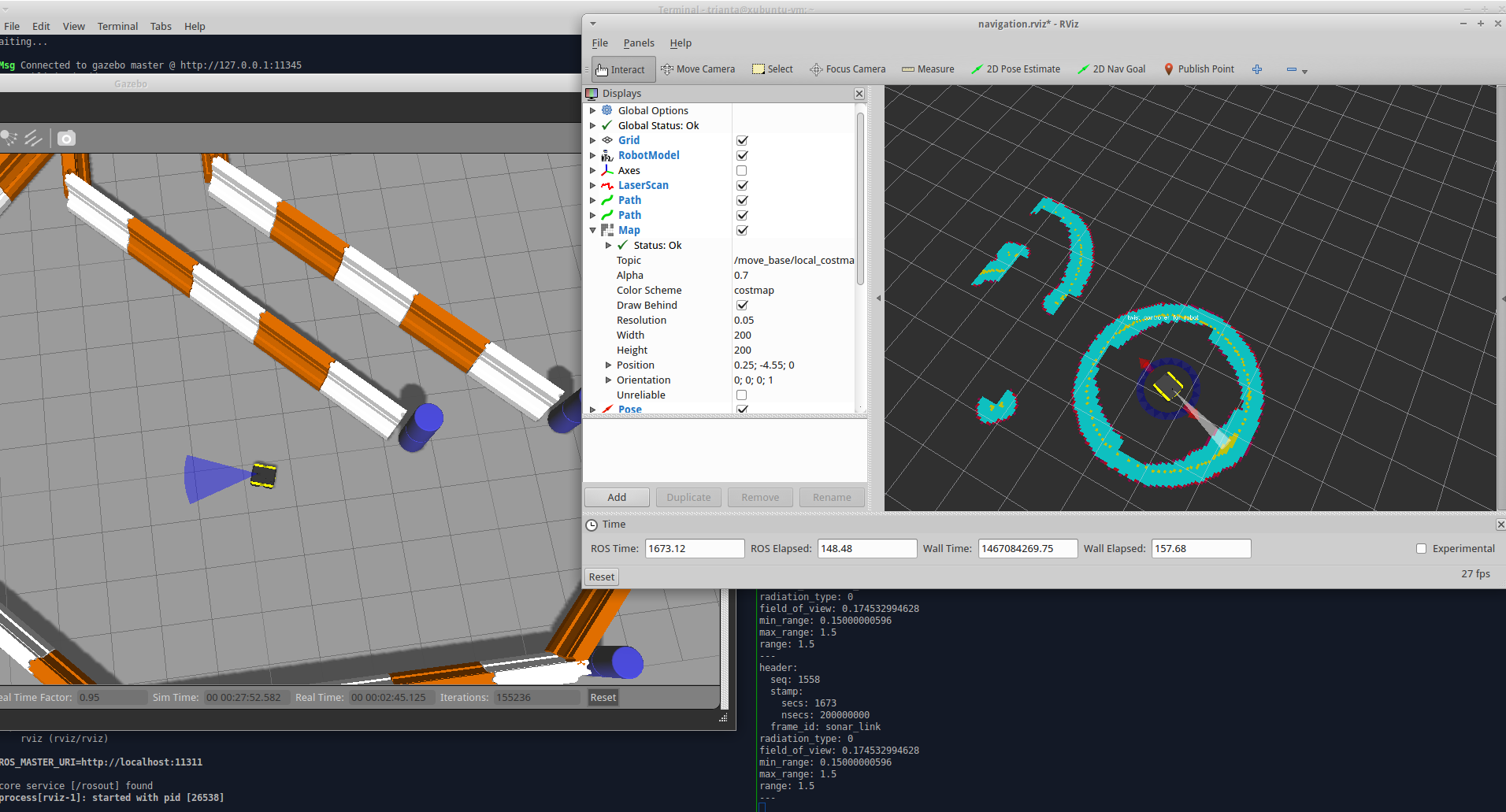This screenshot has height=812, width=1506.
Task: Click the Time panel clock icon
Action: click(x=592, y=525)
